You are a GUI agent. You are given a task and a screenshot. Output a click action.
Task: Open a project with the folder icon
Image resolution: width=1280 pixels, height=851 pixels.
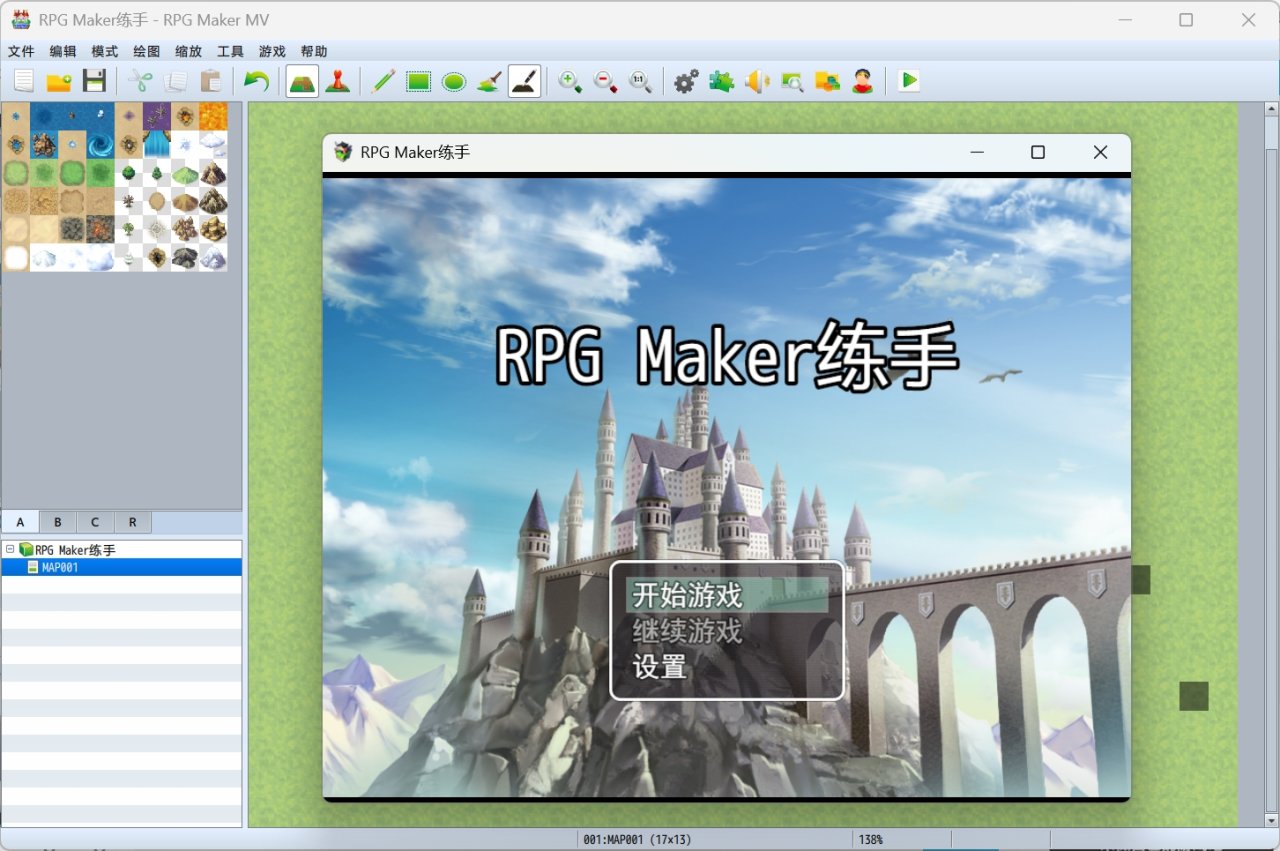pos(59,81)
